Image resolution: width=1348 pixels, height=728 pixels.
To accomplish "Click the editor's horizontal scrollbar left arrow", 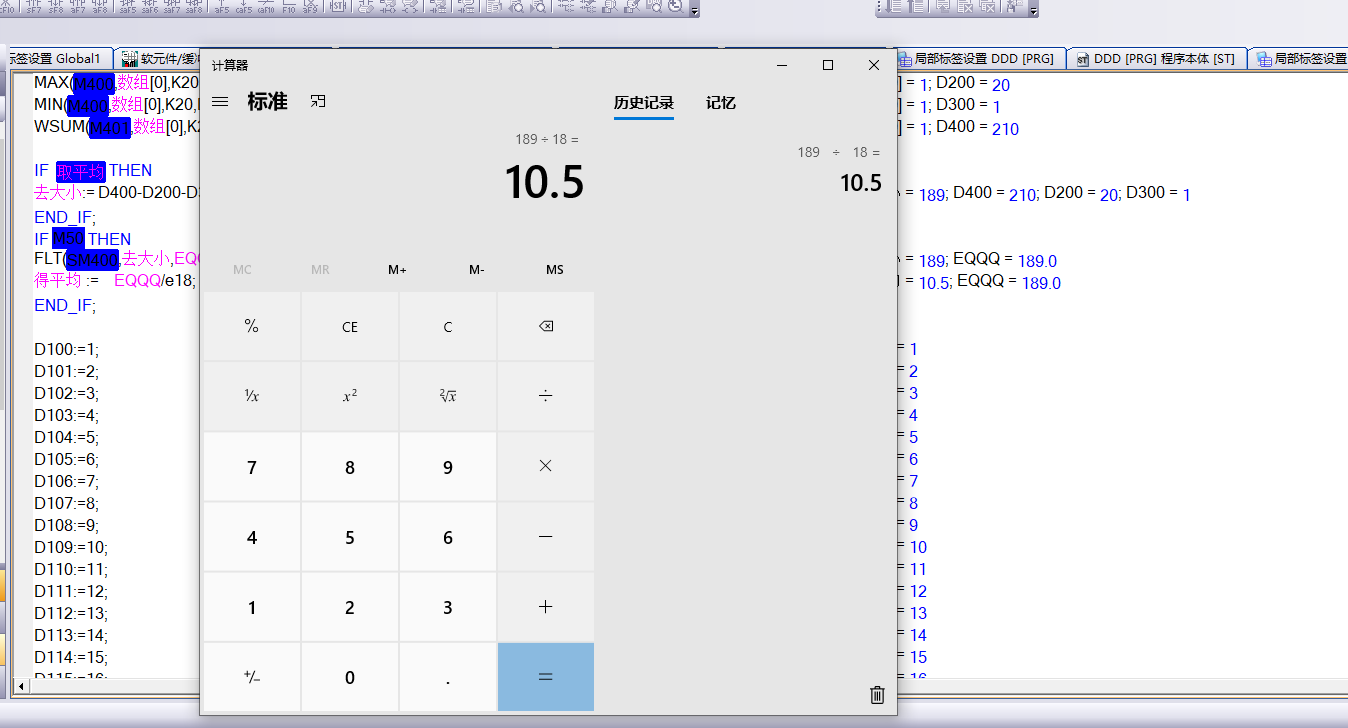I will [x=19, y=686].
